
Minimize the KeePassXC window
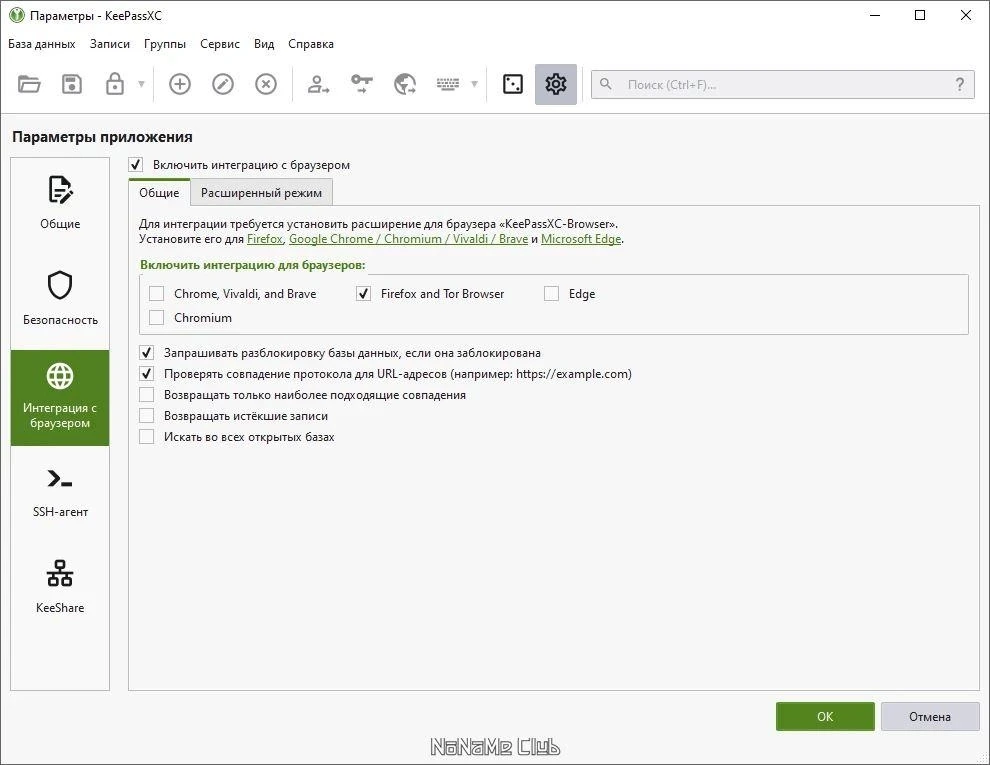[875, 15]
